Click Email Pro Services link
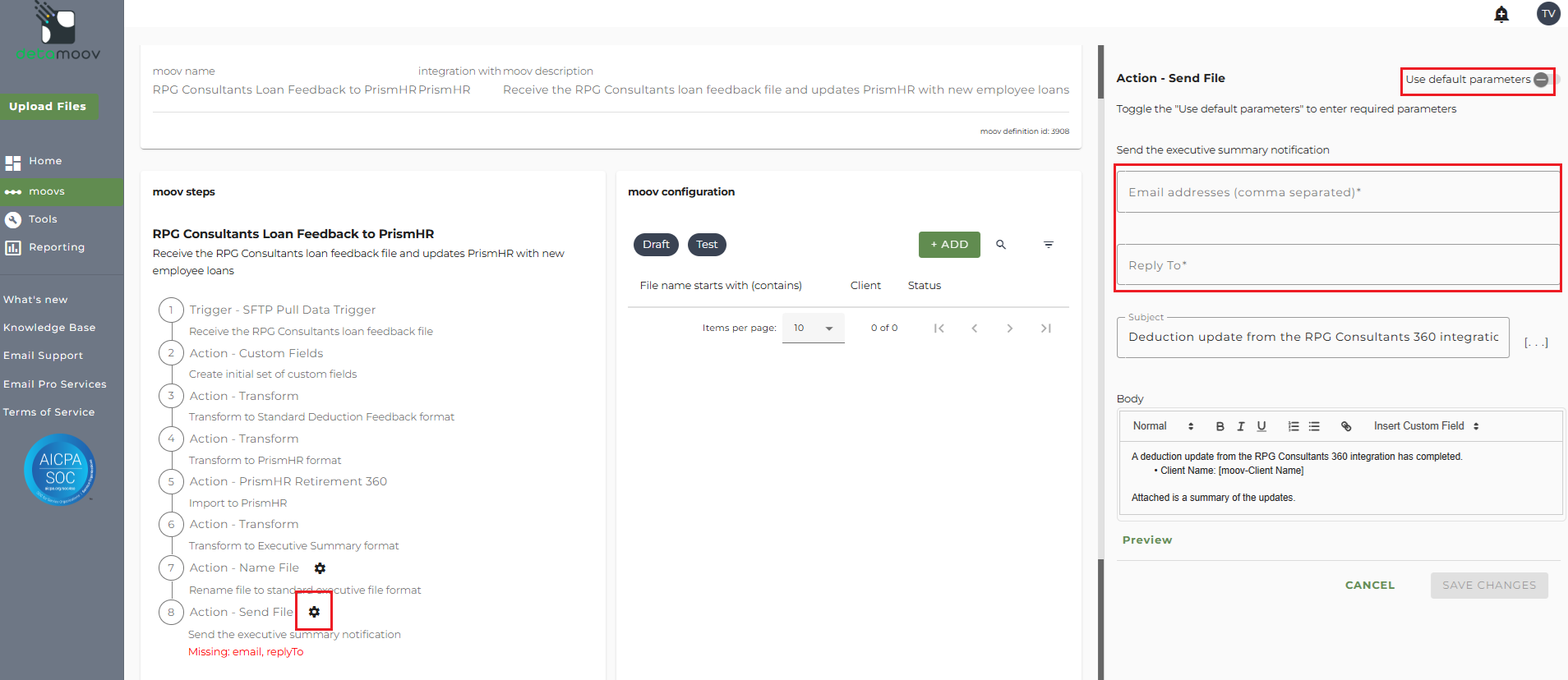The height and width of the screenshot is (680, 1568). (x=55, y=384)
